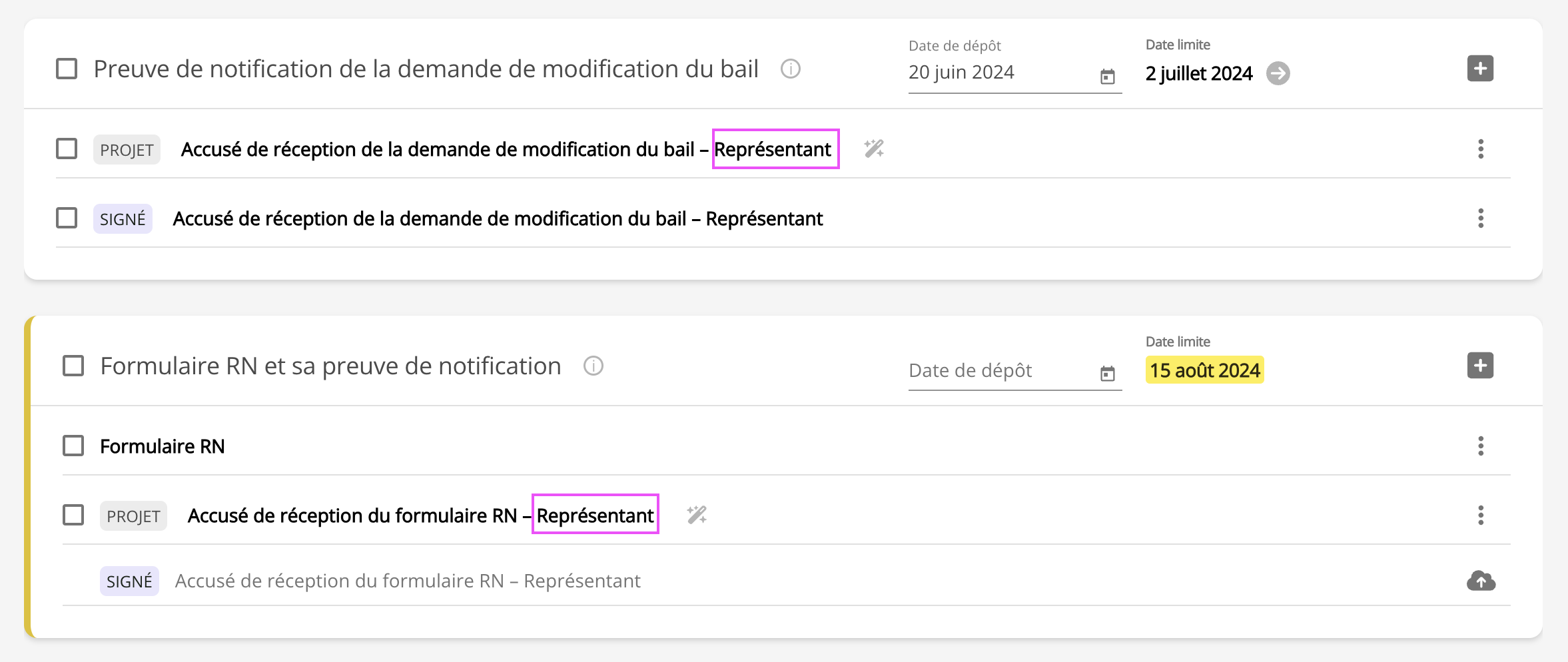1568x662 pixels.
Task: Upload signed Accusé de réception du formulaire RN
Action: (x=1480, y=581)
